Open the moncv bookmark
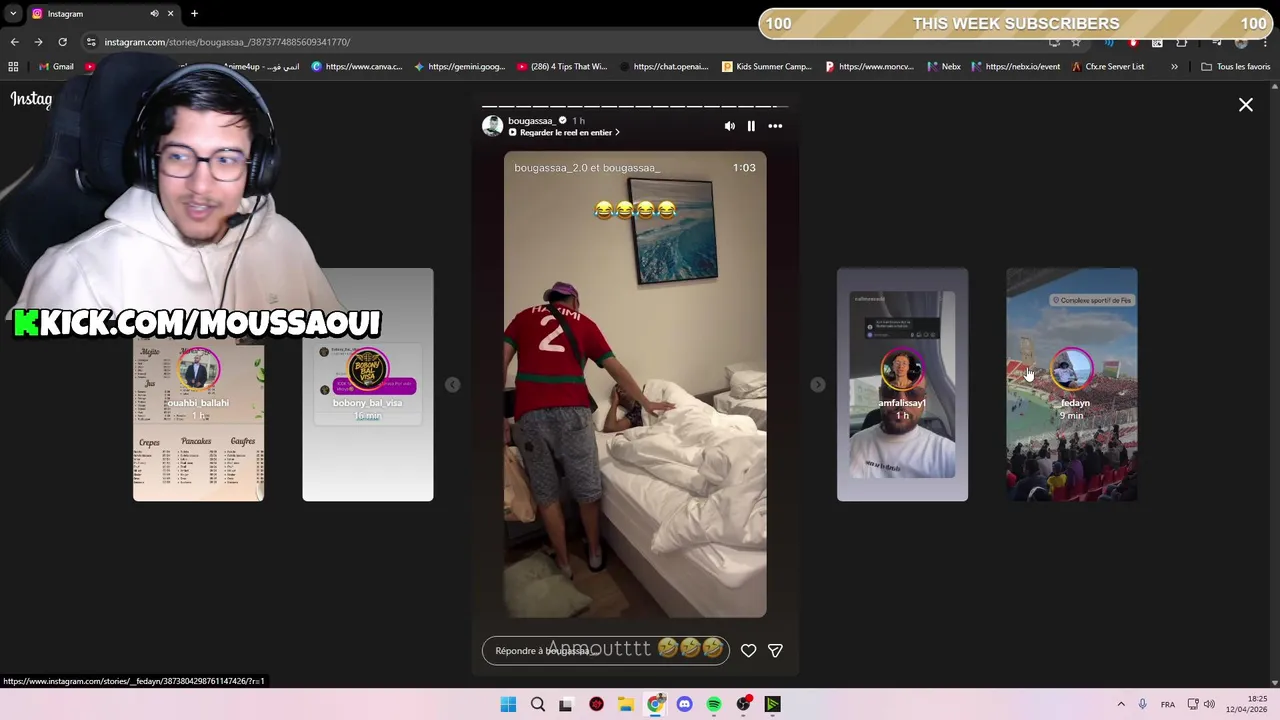 point(869,67)
